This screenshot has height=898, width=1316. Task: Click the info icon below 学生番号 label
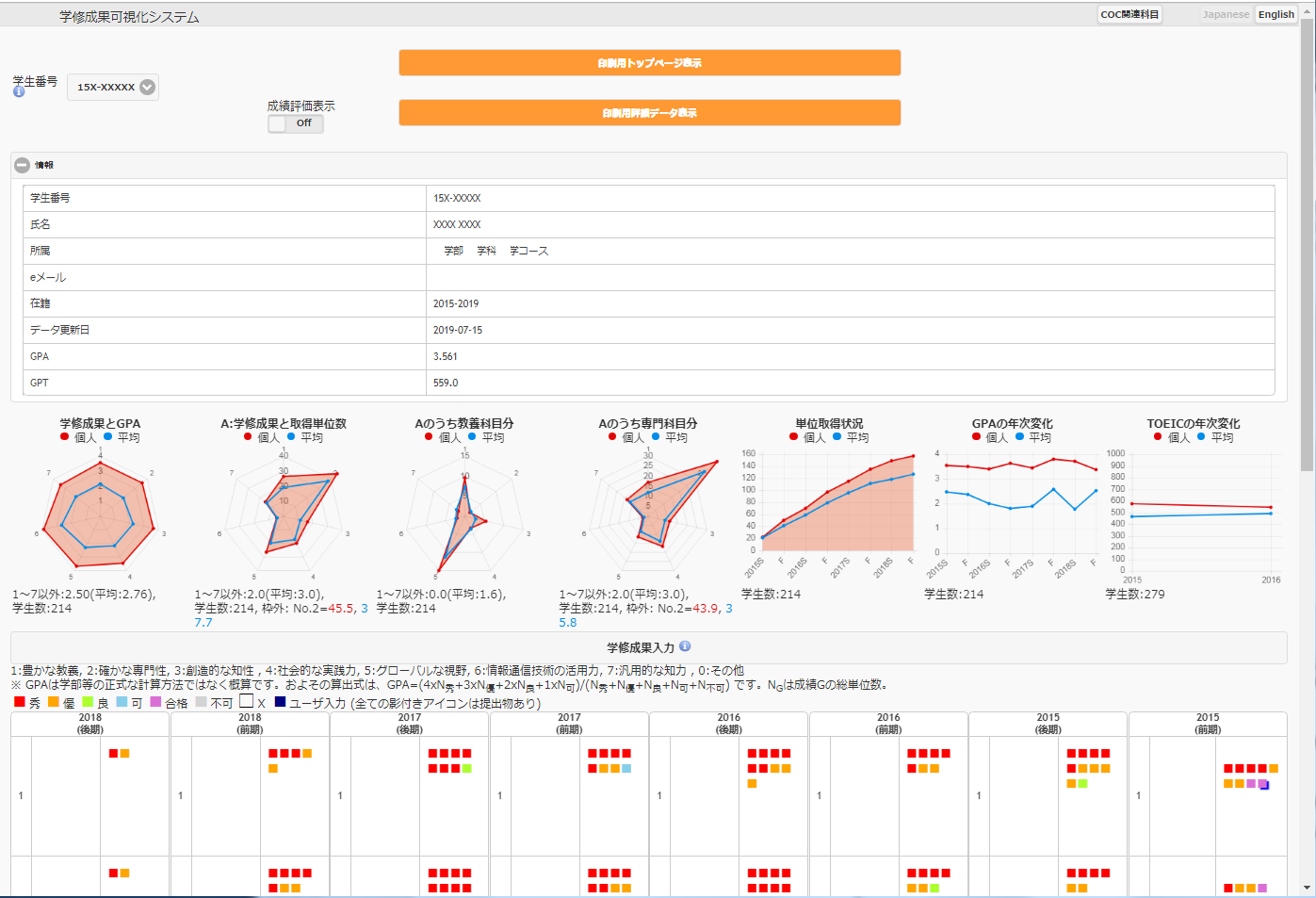tap(18, 92)
